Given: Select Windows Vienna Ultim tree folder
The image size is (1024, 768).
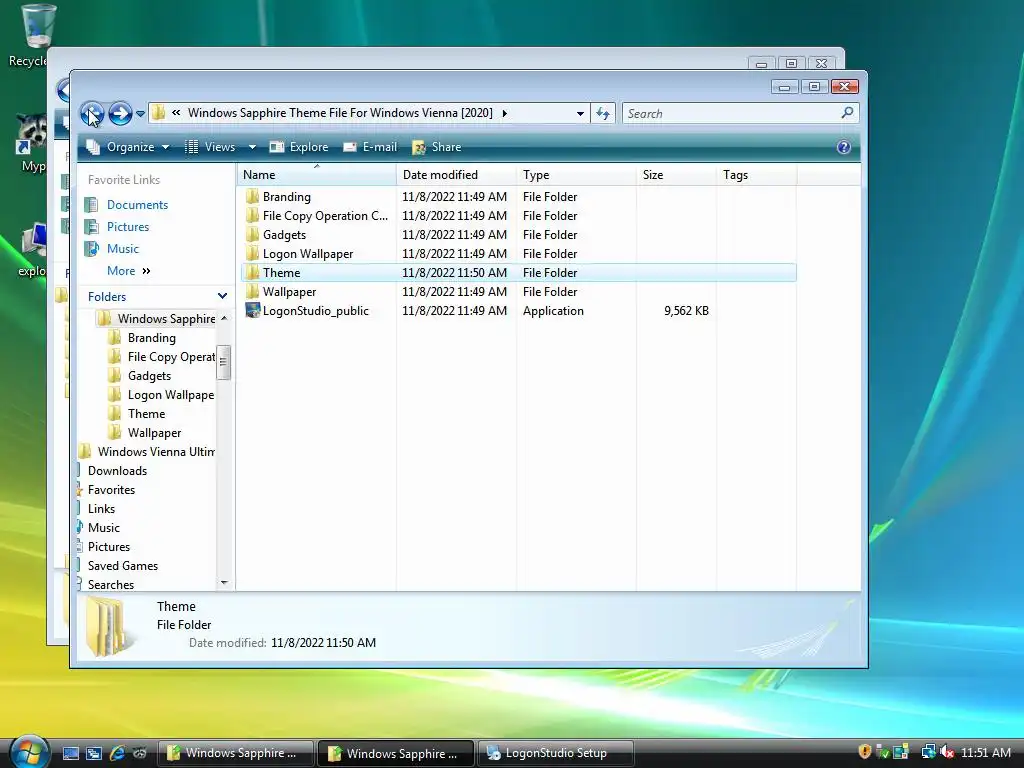Looking at the screenshot, I should 156,451.
